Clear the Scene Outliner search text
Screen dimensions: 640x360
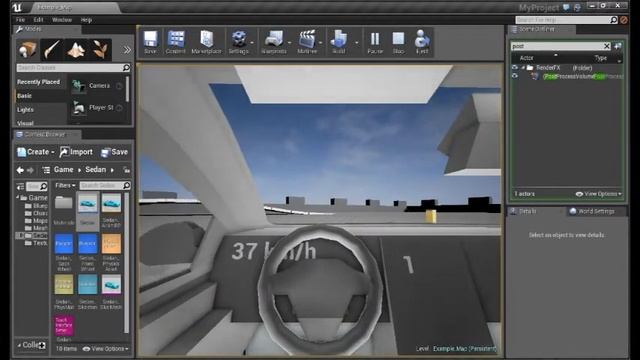click(x=607, y=46)
